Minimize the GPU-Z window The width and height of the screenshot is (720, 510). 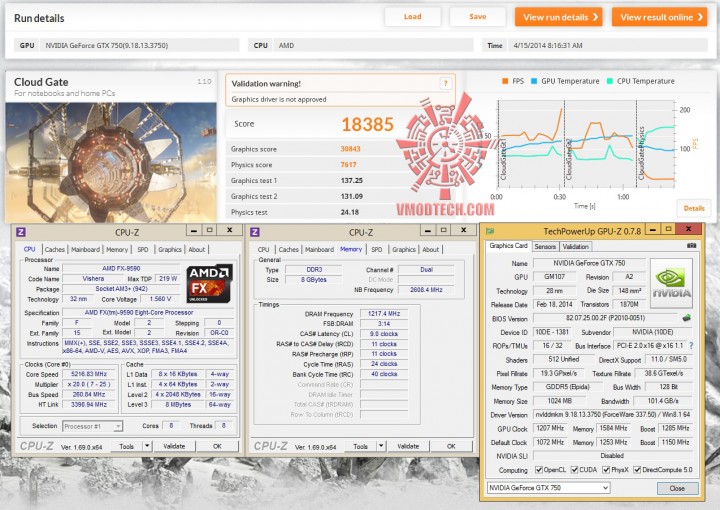653,229
